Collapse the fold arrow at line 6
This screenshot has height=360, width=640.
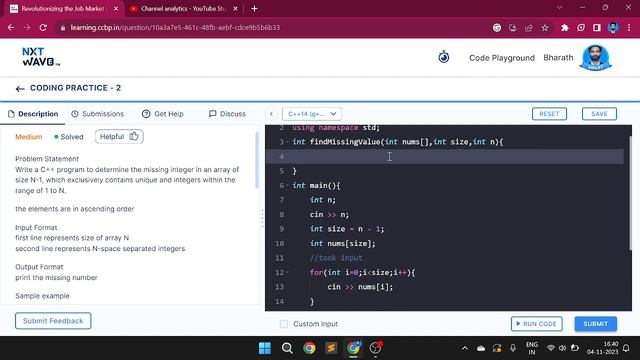[287, 186]
